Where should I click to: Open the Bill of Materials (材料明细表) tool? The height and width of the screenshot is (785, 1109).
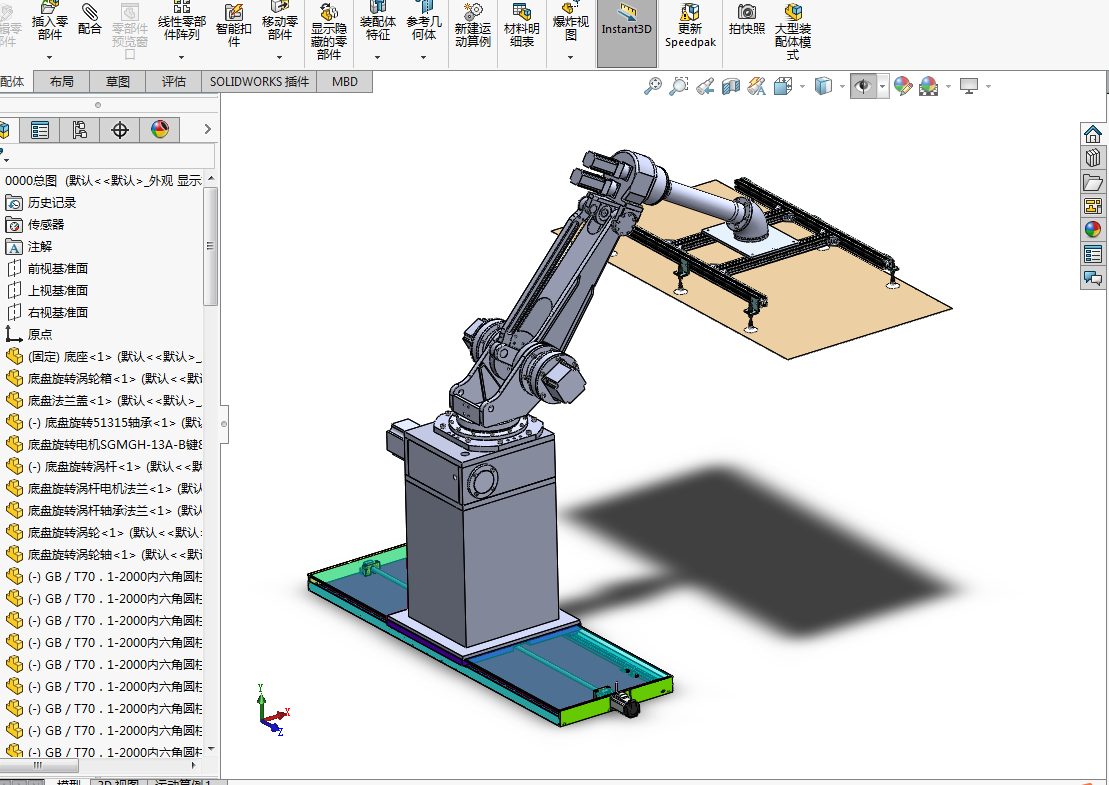click(521, 25)
